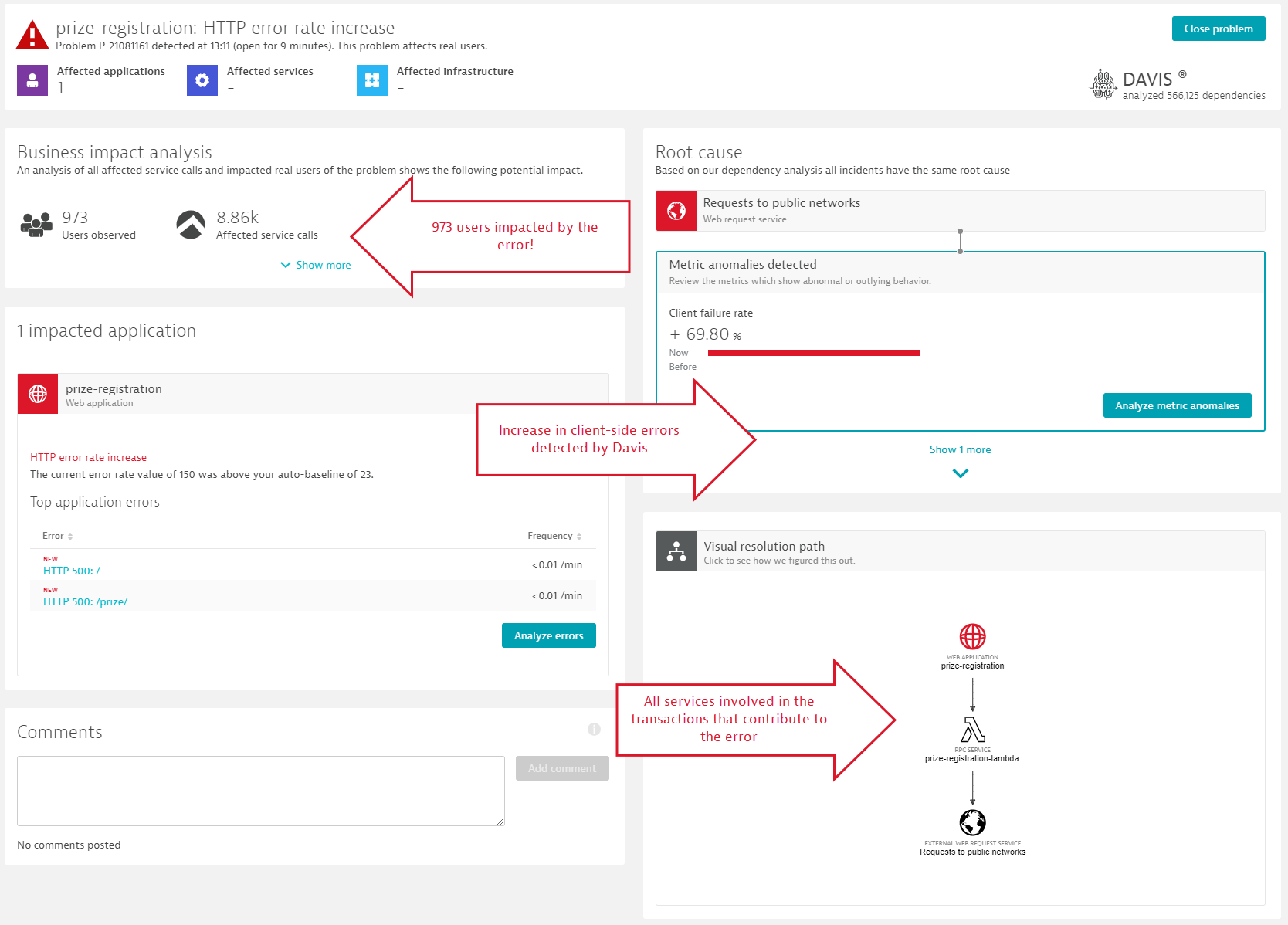Click the Requests to public networks red icon
This screenshot has width=1288, height=925.
coord(676,211)
